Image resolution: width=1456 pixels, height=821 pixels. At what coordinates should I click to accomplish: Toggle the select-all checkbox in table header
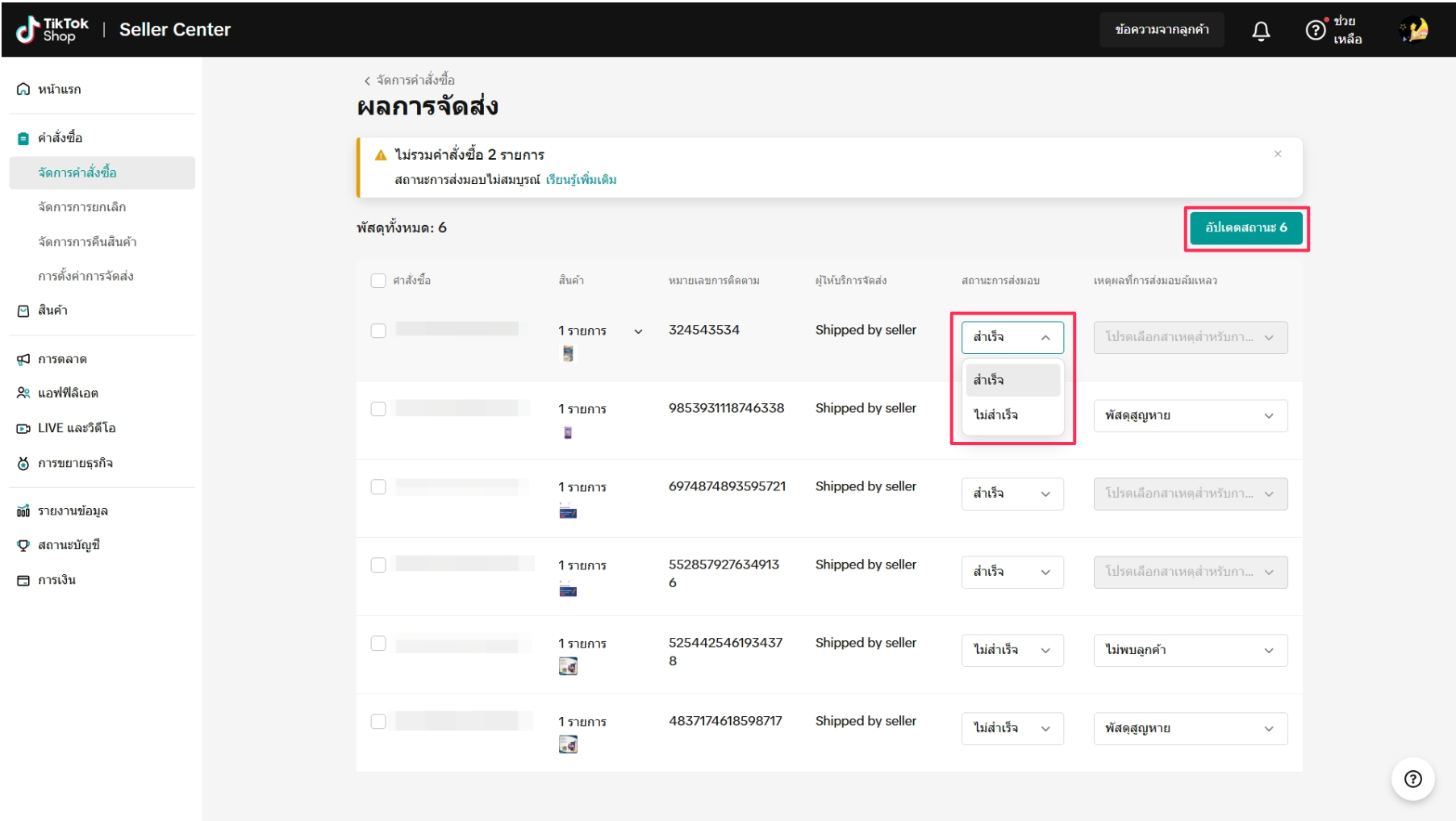tap(378, 281)
